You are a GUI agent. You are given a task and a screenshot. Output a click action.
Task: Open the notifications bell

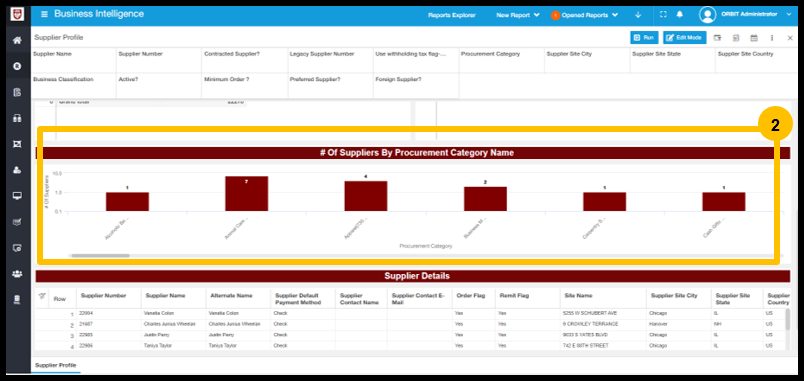pyautogui.click(x=679, y=14)
